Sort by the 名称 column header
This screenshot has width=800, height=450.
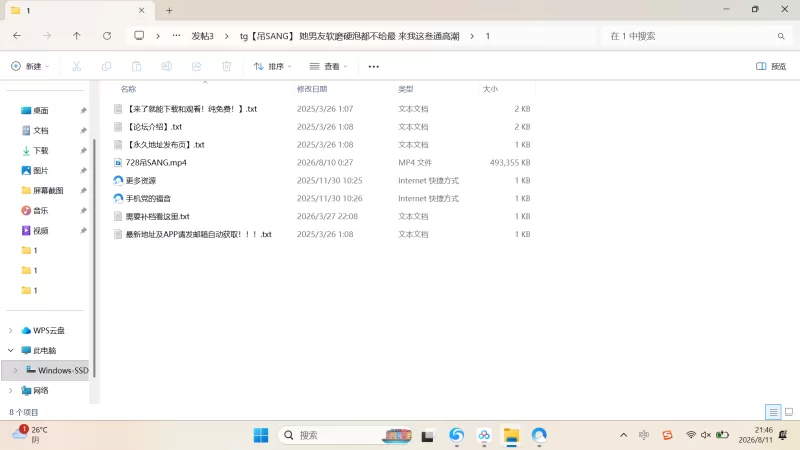point(129,89)
